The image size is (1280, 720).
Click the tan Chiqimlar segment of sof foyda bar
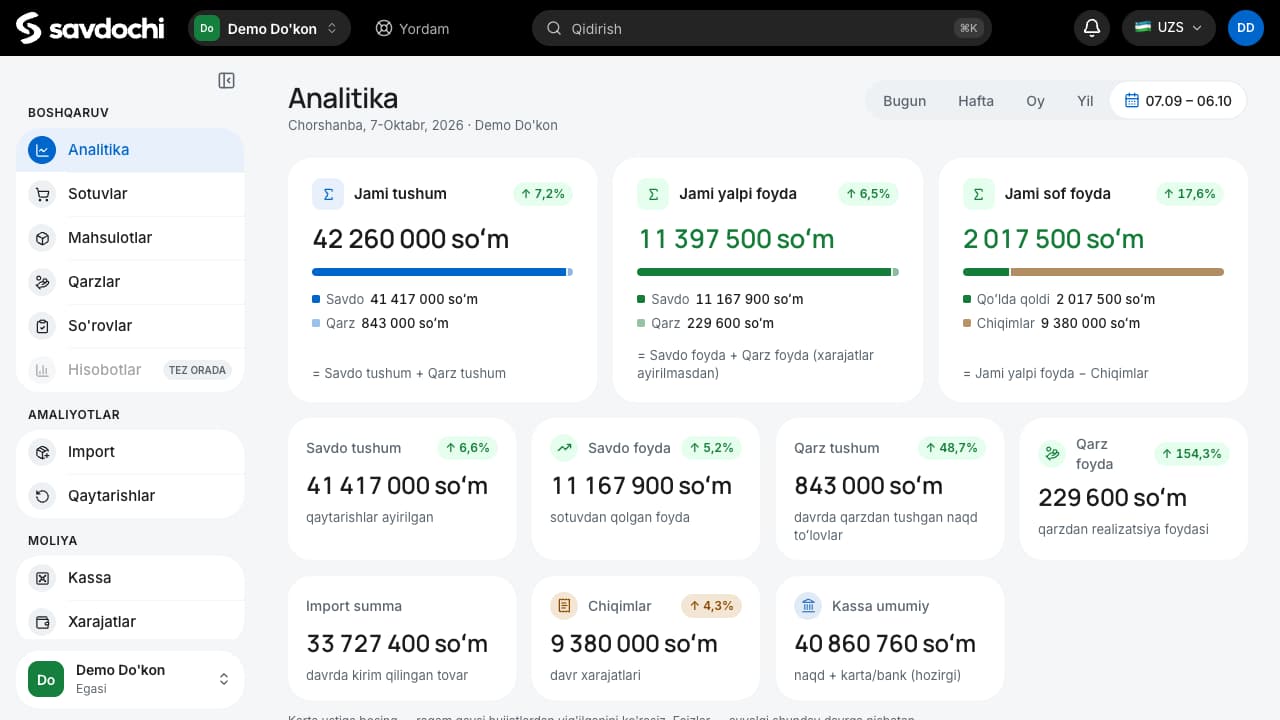pos(1117,272)
